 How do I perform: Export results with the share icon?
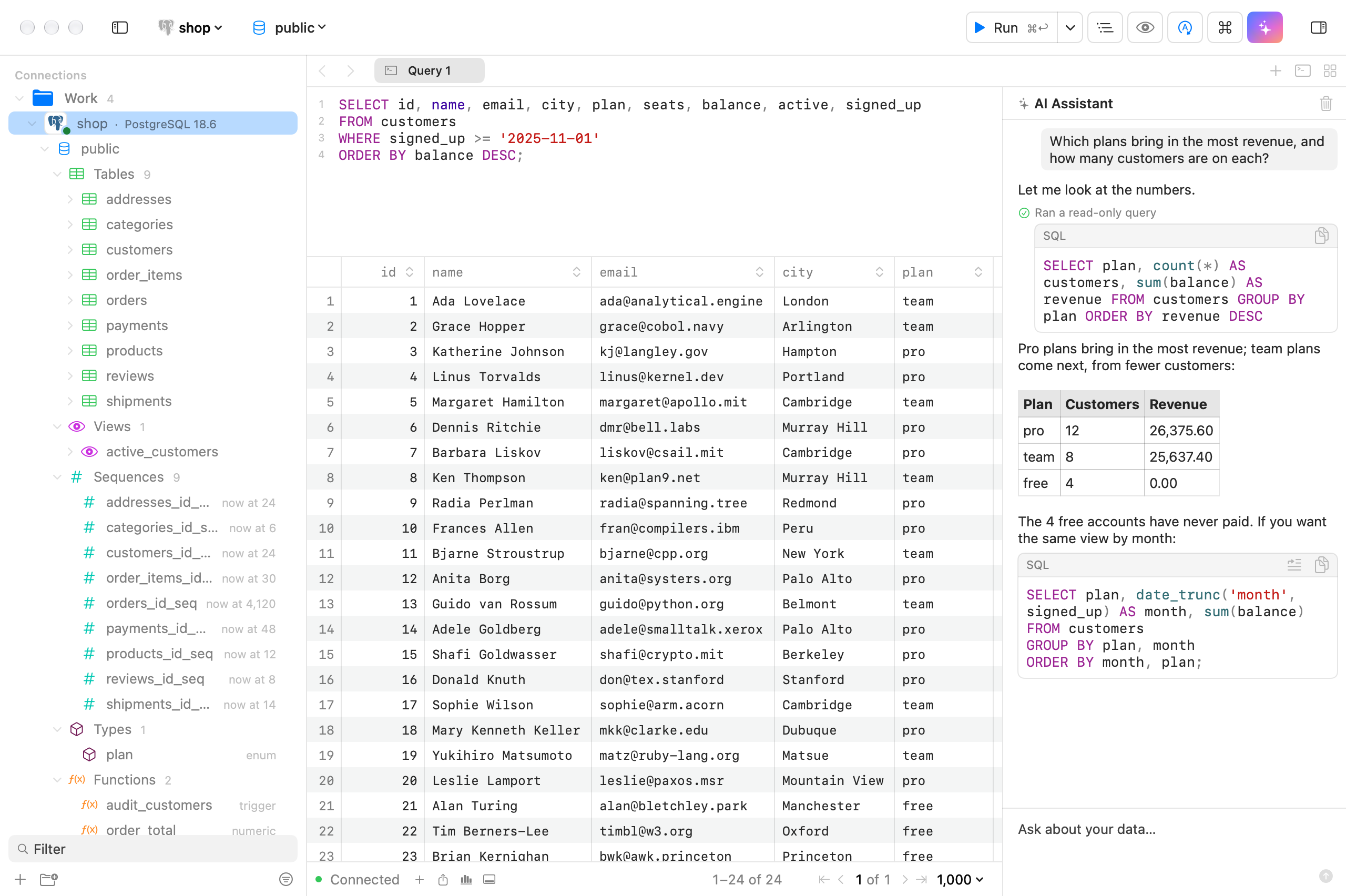coord(443,879)
